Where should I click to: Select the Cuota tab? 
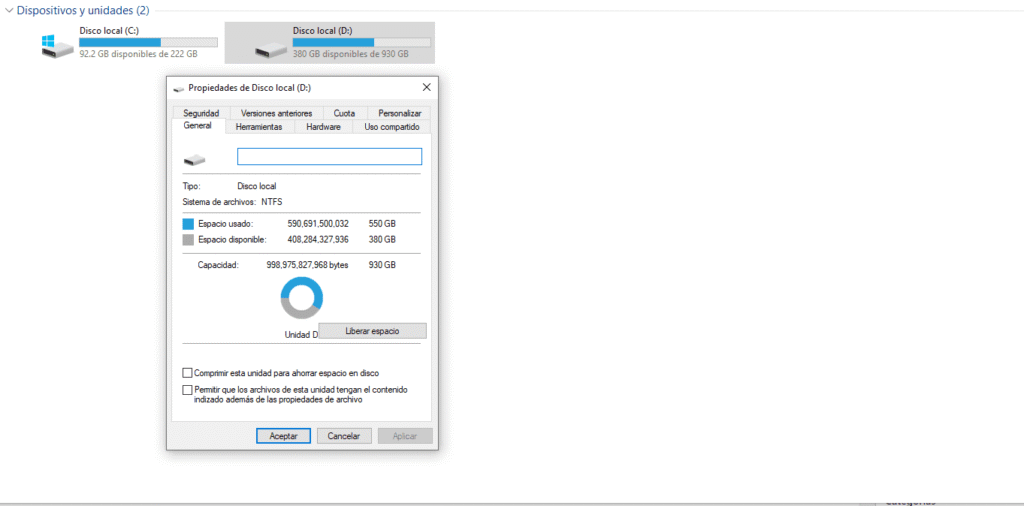344,113
